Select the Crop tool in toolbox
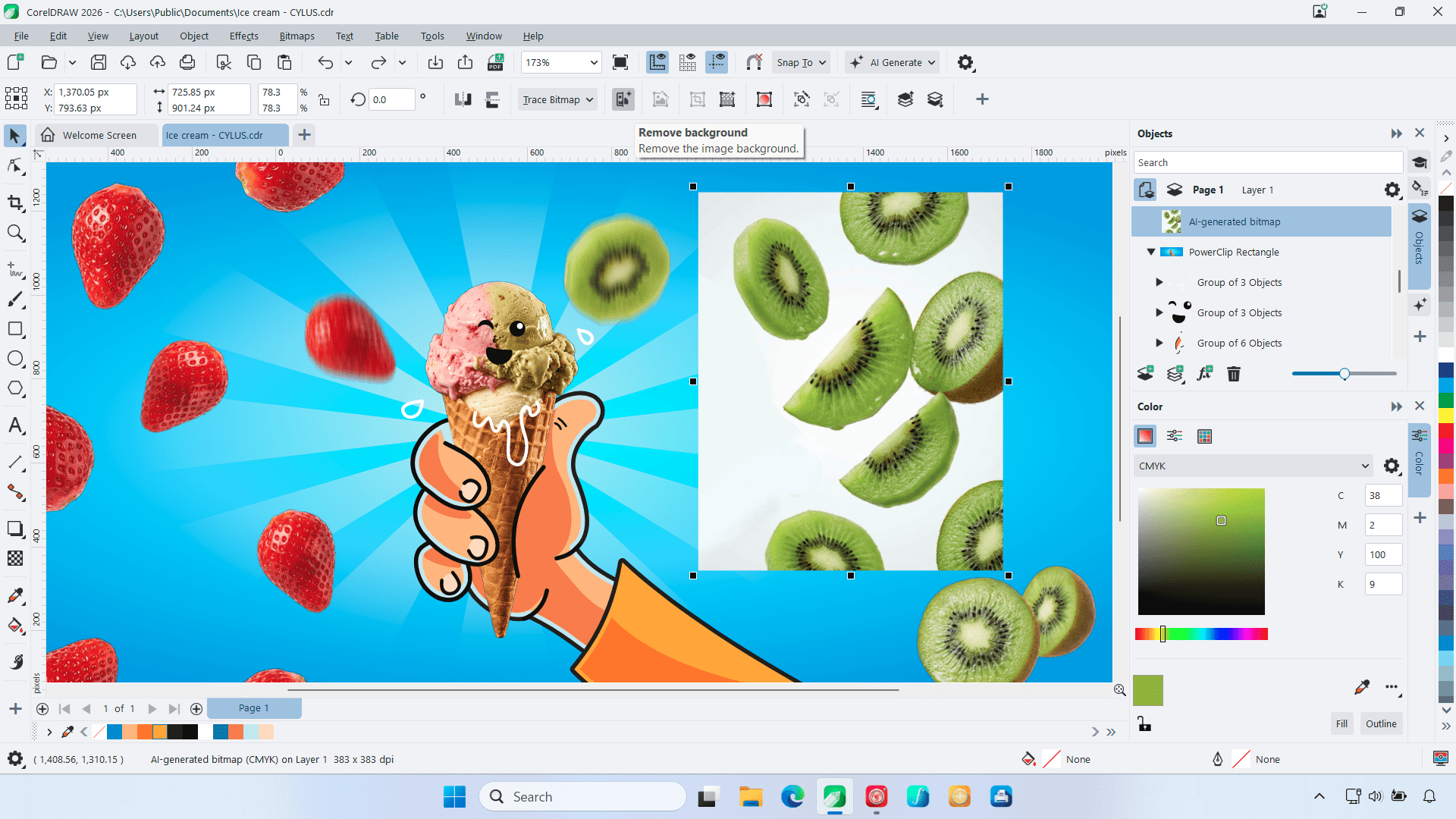 15,202
